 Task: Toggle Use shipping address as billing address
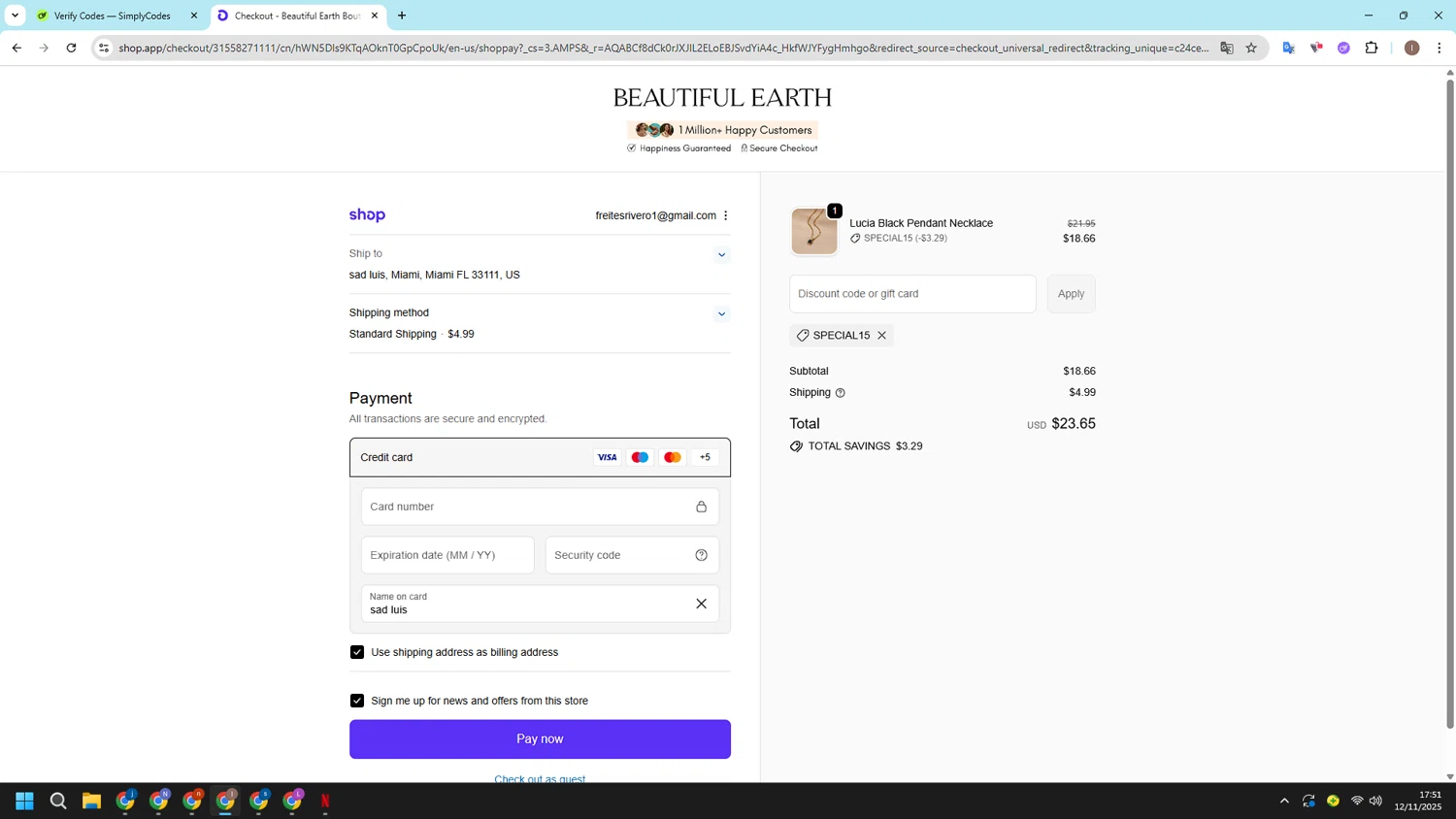pyautogui.click(x=357, y=652)
